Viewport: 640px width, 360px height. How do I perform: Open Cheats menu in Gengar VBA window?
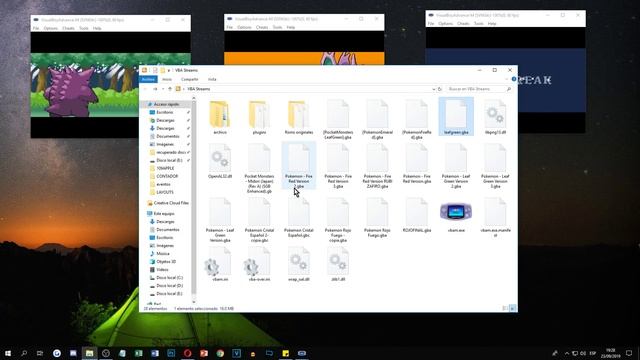(x=68, y=28)
